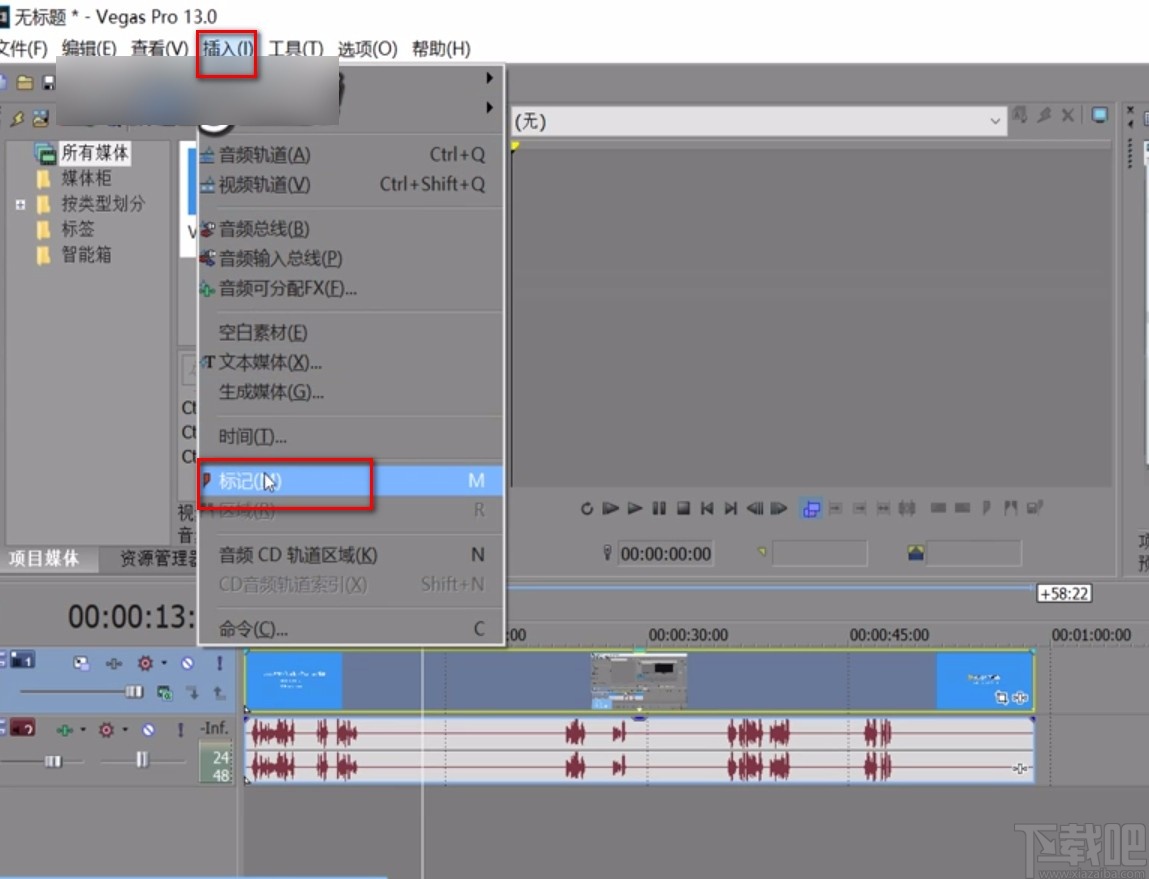Click Play from start button

[x=610, y=508]
